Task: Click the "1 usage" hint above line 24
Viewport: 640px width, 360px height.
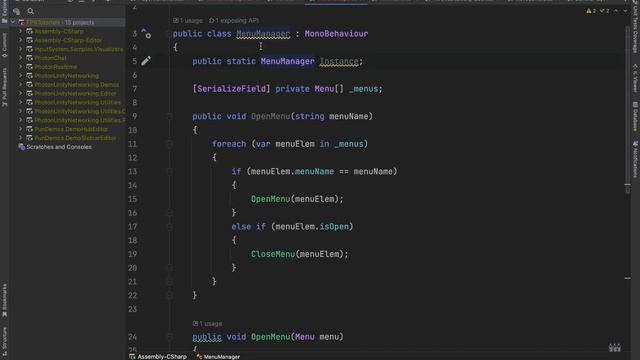Action: pos(207,324)
